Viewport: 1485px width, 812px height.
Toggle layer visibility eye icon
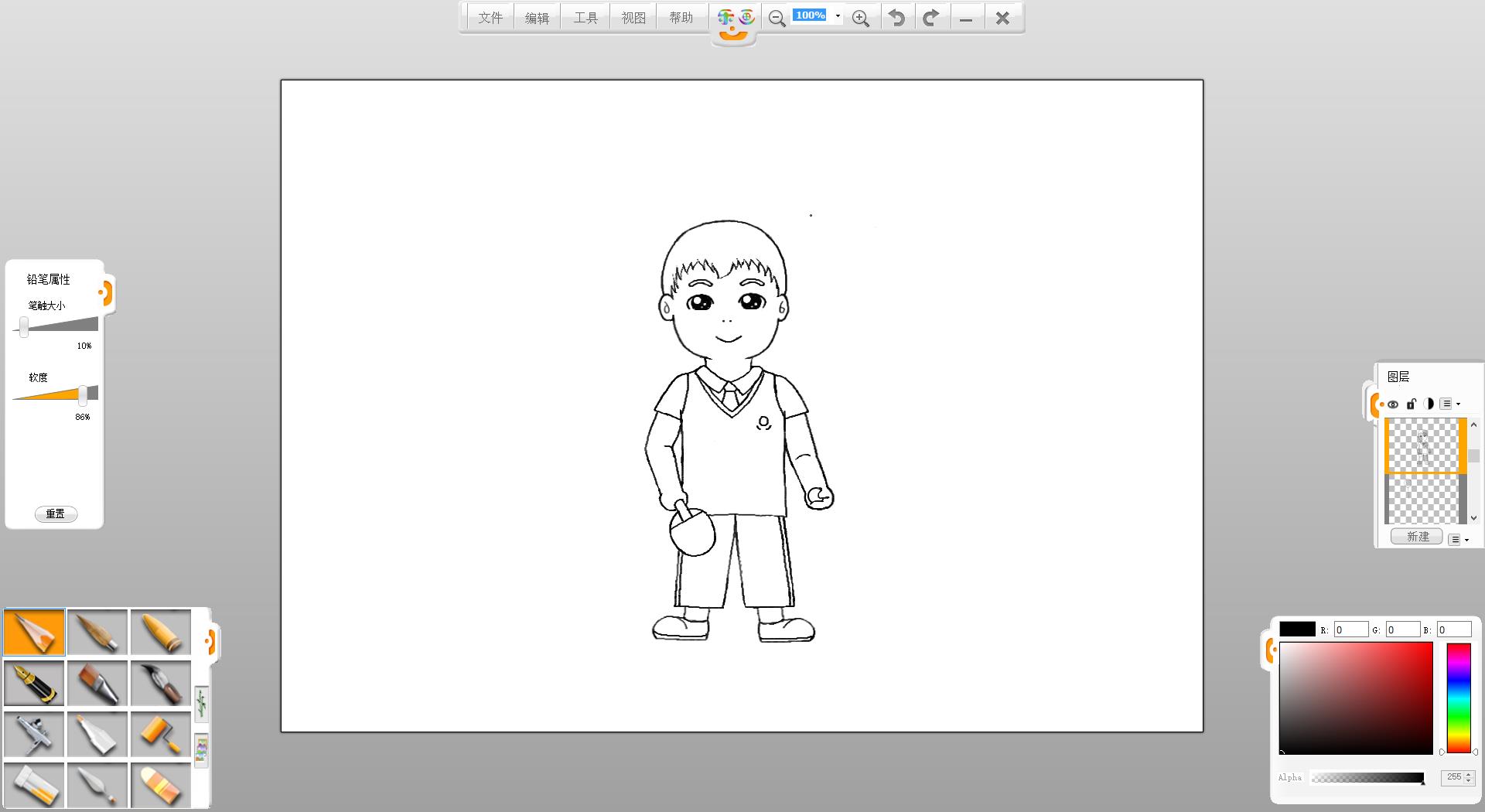(x=1393, y=404)
